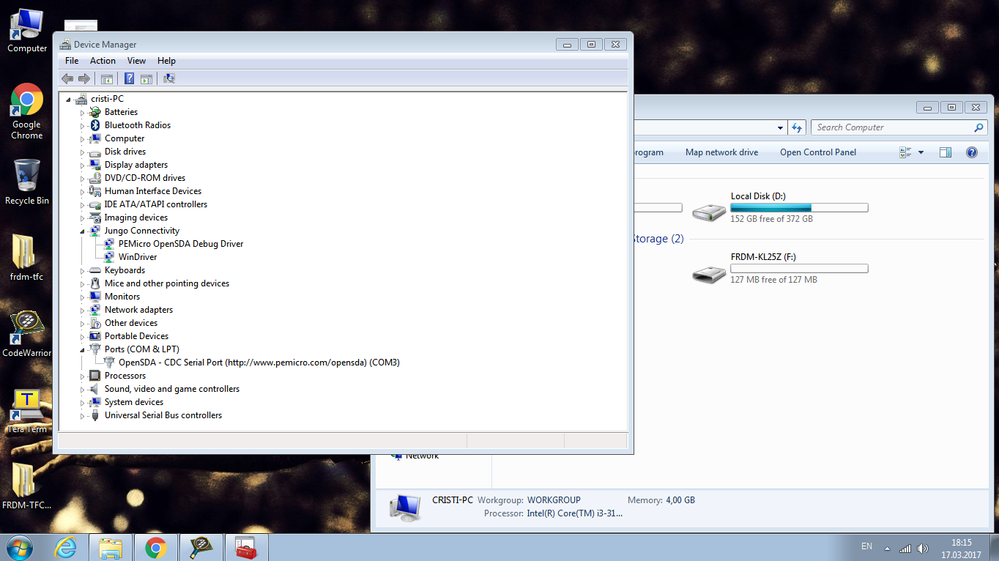Screen dimensions: 999x561
Task: Open the Action menu in Device Manager
Action: tap(102, 60)
